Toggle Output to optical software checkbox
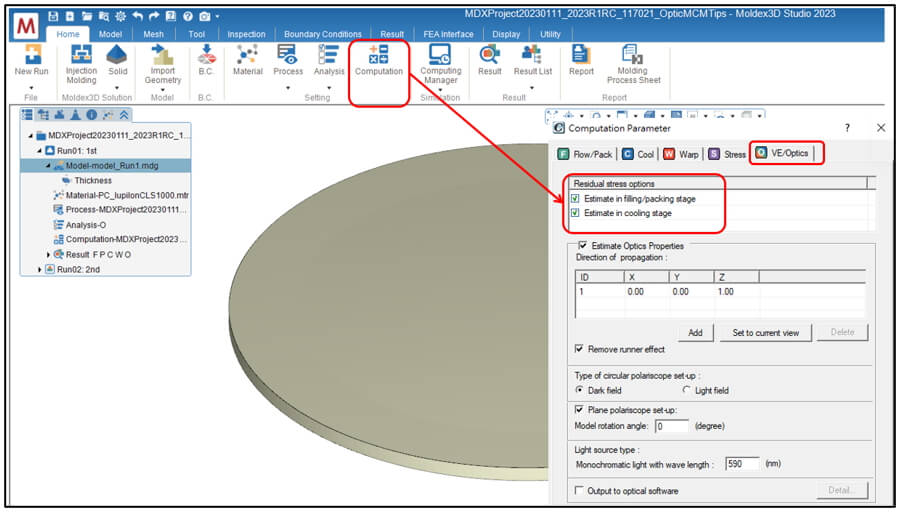The image size is (899, 513). tap(579, 491)
